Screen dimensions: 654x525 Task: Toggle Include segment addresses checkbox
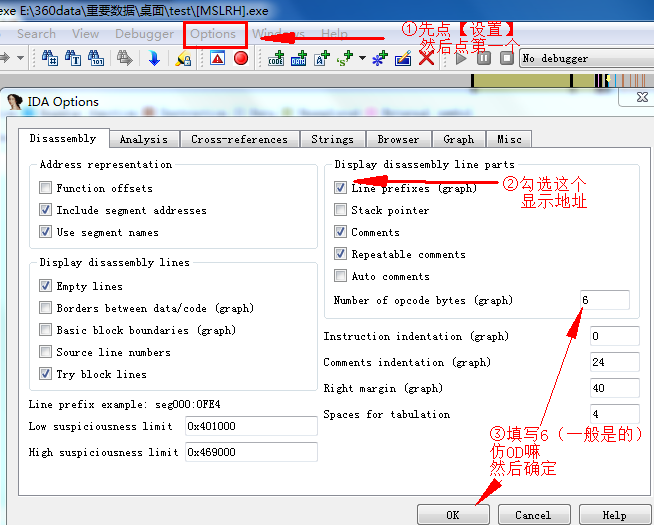[45, 210]
